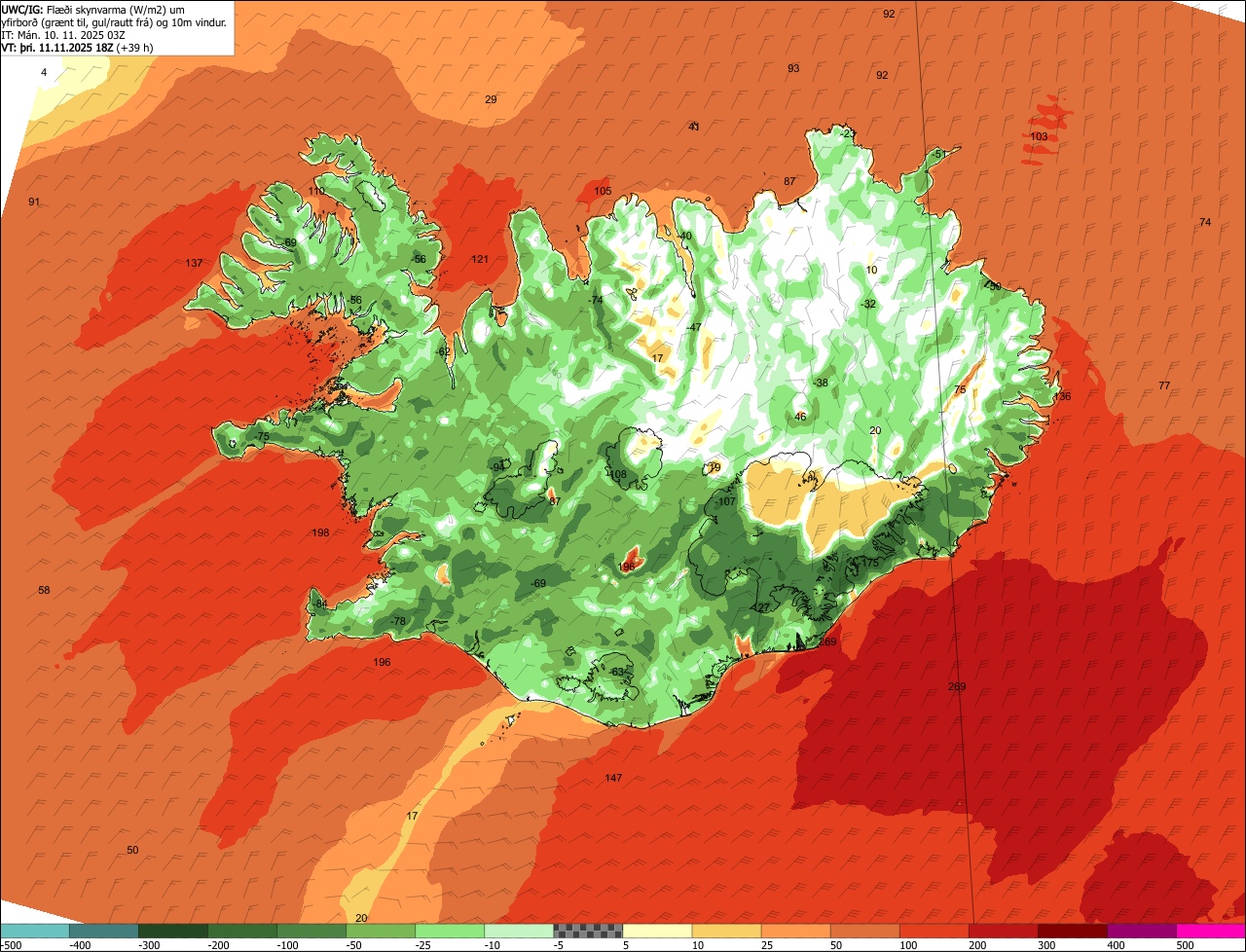Click the '46' value in the eastern highlands

click(x=800, y=417)
